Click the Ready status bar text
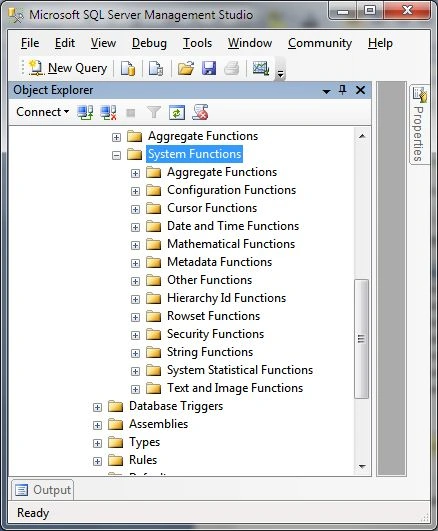Viewport: 438px width, 531px height. click(x=33, y=513)
